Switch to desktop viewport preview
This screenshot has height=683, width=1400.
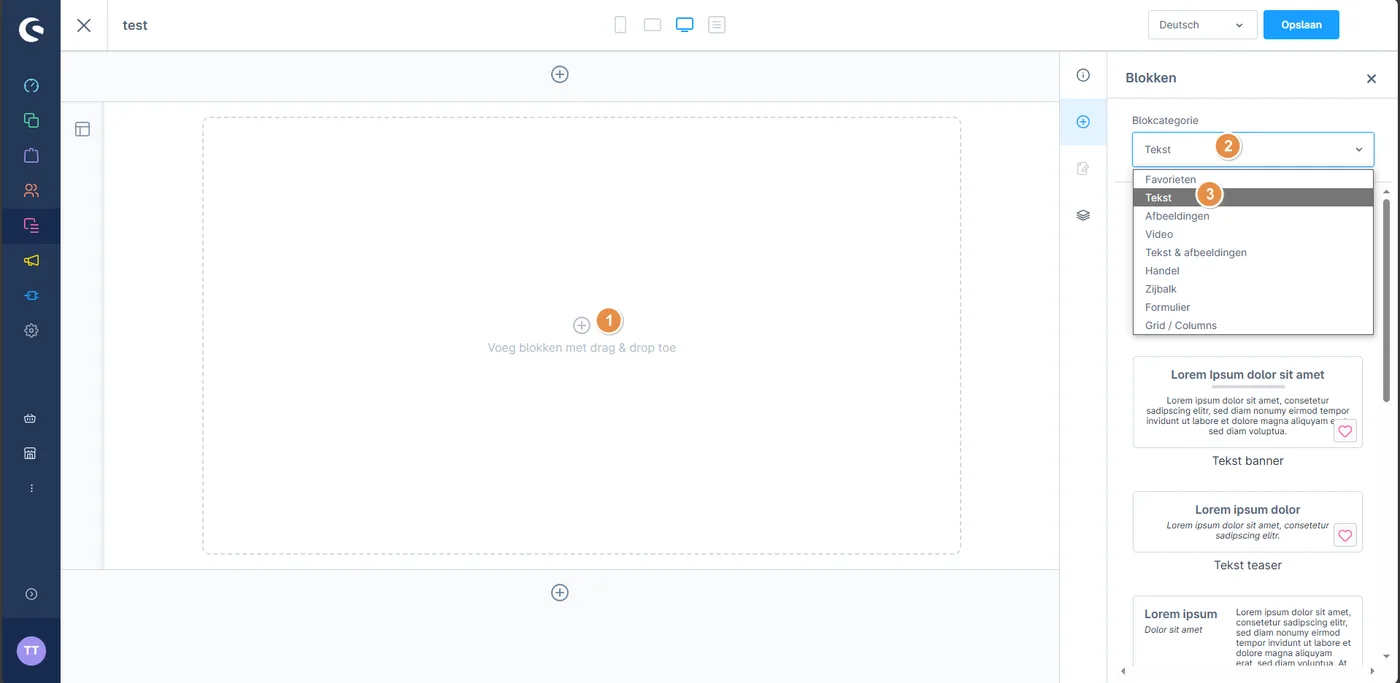[x=685, y=25]
